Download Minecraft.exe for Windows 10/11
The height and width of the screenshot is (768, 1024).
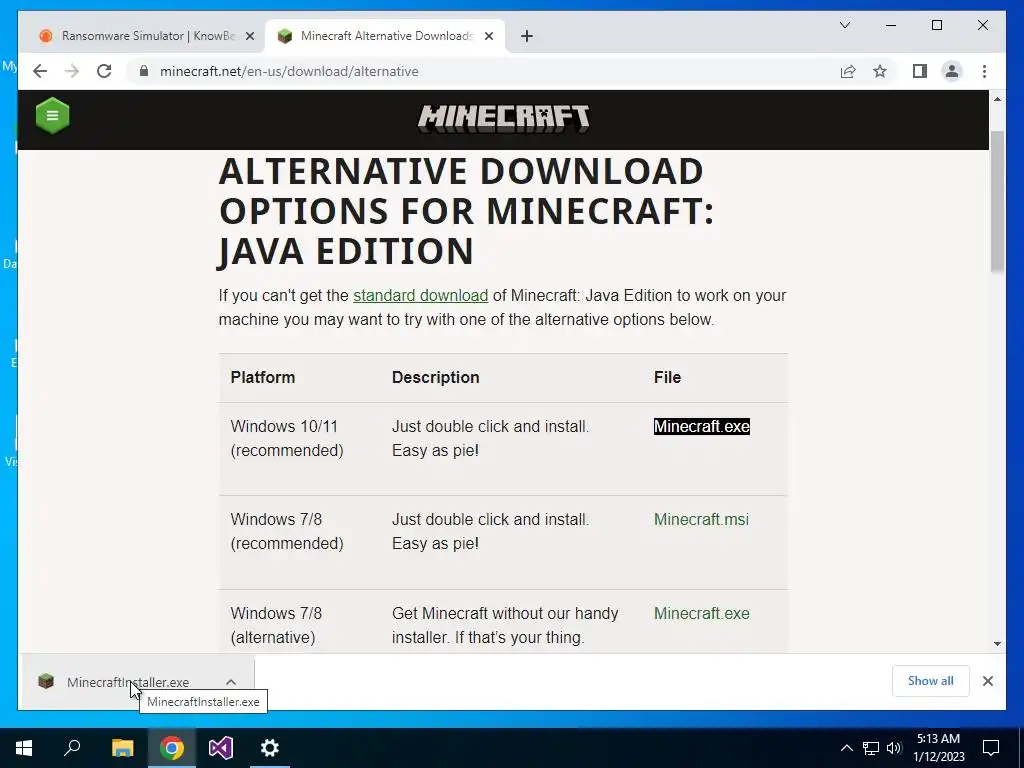tap(701, 426)
